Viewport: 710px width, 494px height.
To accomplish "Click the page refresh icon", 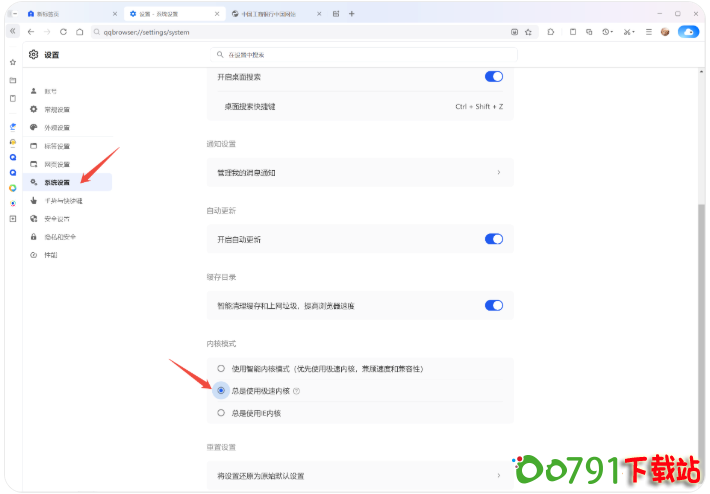I will pyautogui.click(x=64, y=32).
